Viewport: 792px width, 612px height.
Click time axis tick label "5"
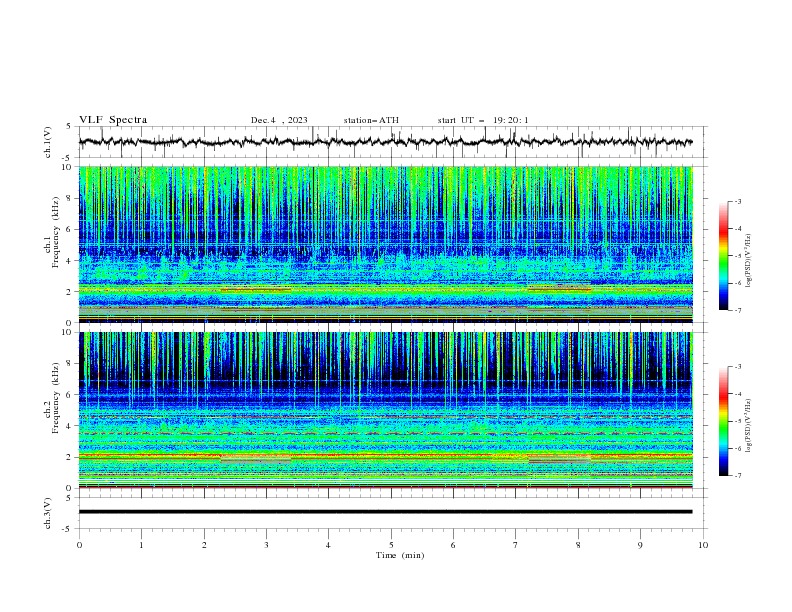coord(391,545)
